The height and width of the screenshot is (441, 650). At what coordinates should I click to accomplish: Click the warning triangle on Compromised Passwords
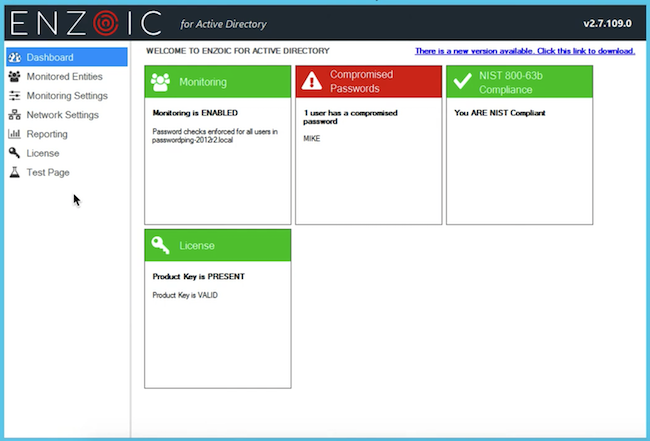click(x=311, y=82)
